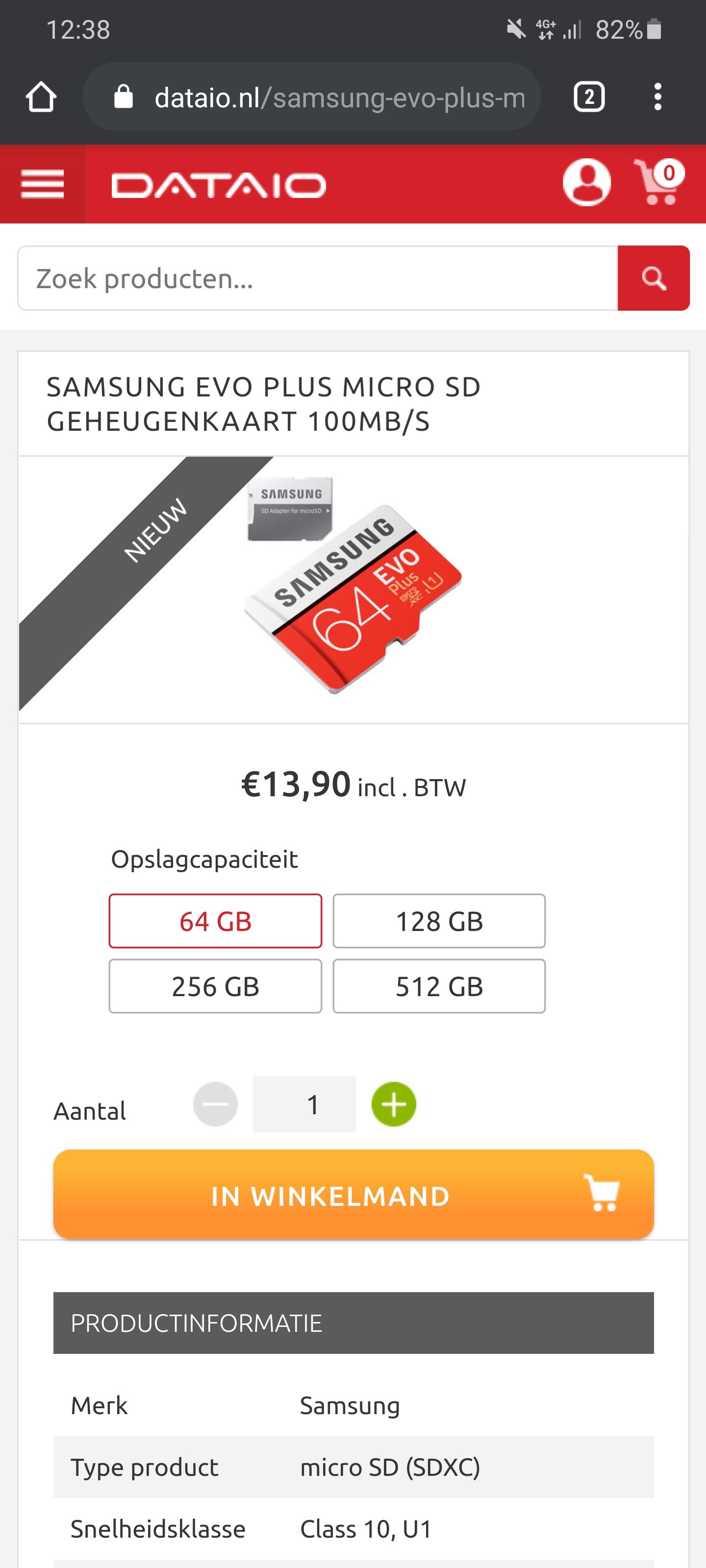The image size is (706, 1568).
Task: Select the 512 GB capacity option
Action: (x=439, y=986)
